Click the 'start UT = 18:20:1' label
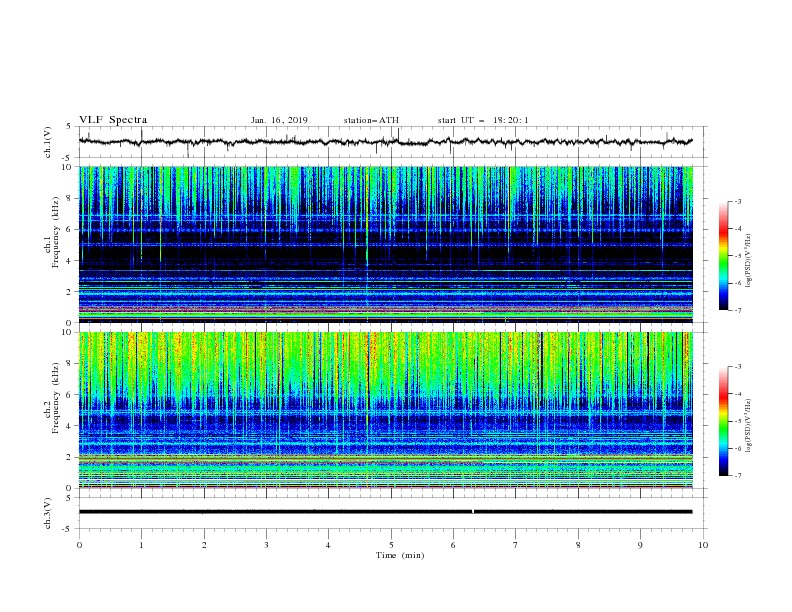The width and height of the screenshot is (792, 612). click(x=483, y=120)
